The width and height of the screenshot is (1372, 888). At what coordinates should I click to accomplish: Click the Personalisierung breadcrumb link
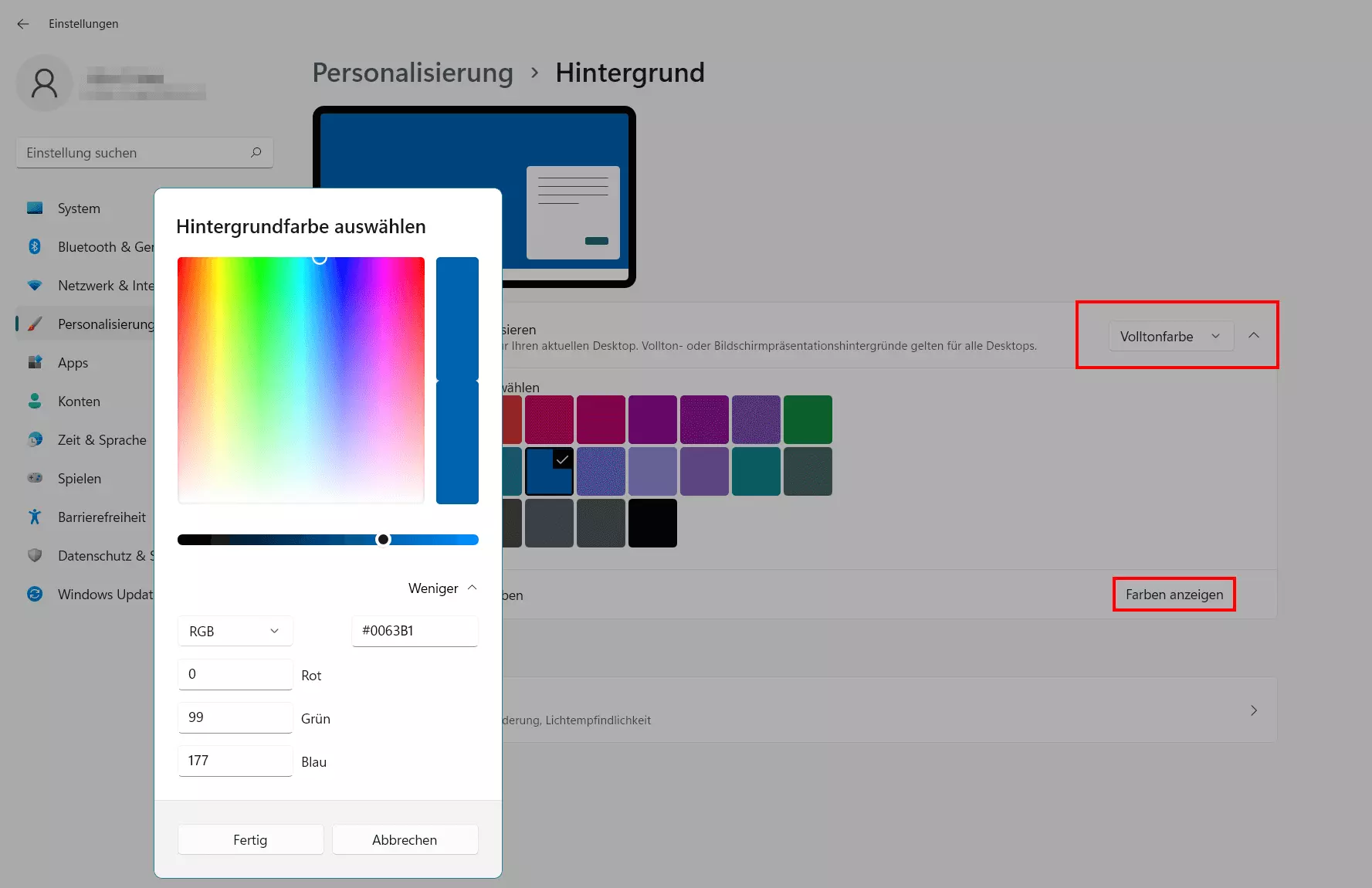coord(412,73)
